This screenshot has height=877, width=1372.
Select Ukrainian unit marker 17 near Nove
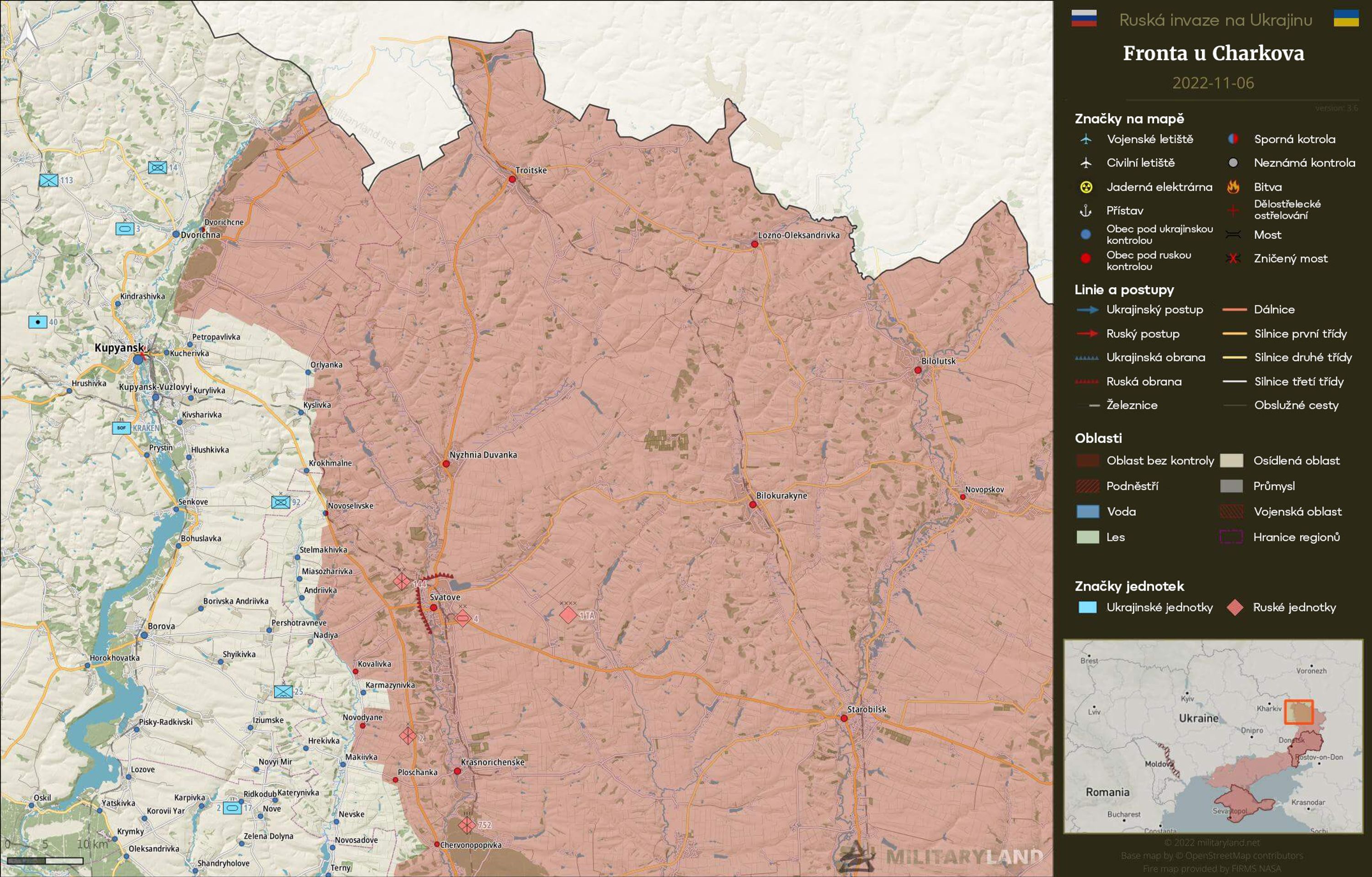point(232,808)
